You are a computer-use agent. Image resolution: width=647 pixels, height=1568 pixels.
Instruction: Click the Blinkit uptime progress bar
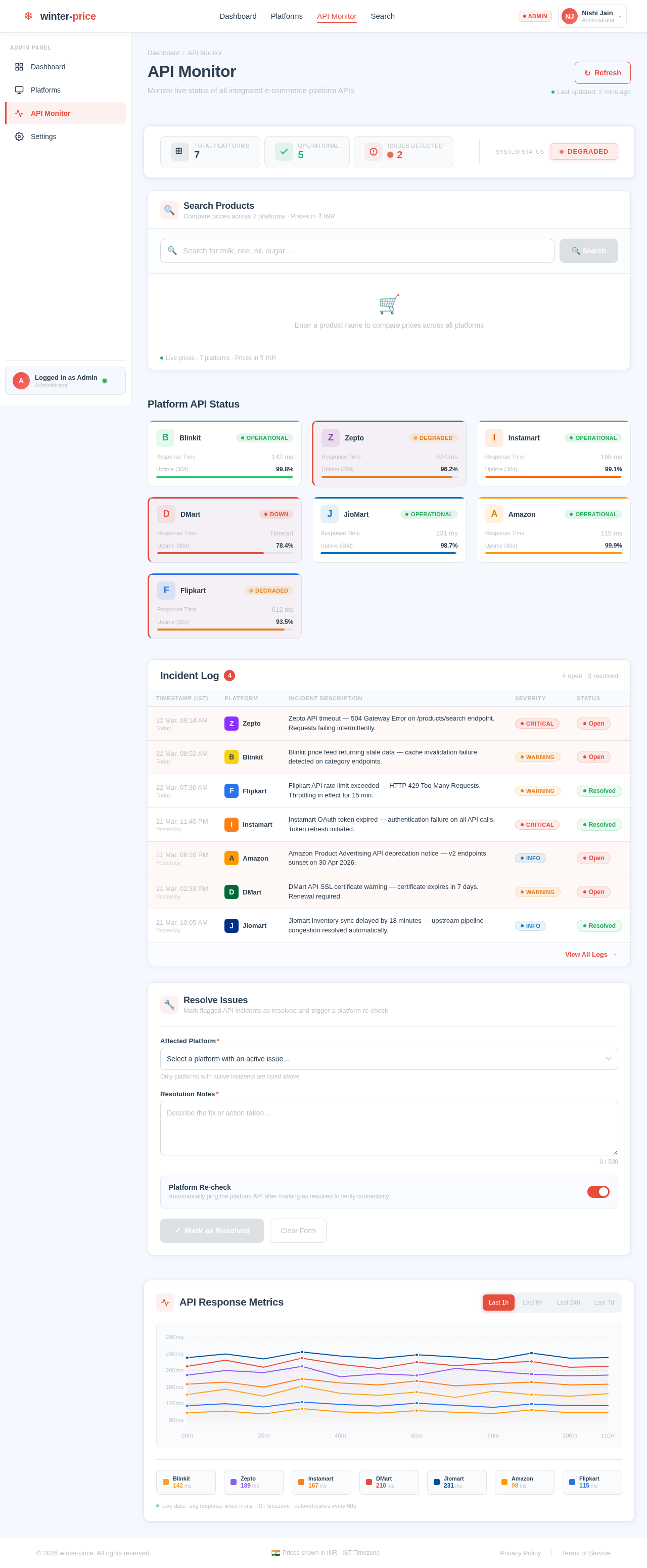[x=224, y=477]
